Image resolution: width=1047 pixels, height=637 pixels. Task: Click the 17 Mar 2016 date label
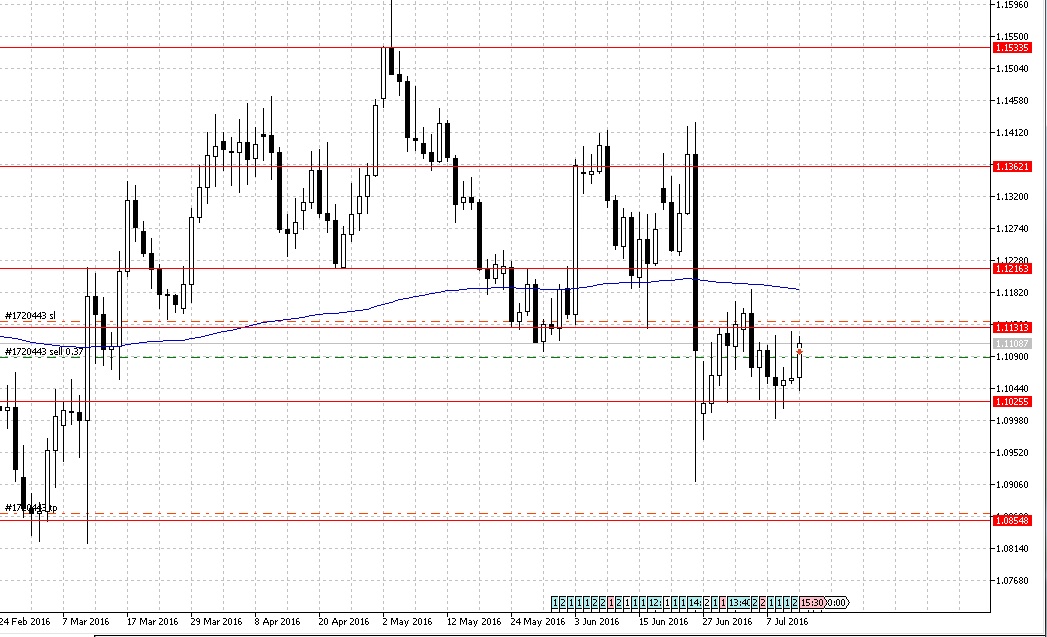[152, 622]
